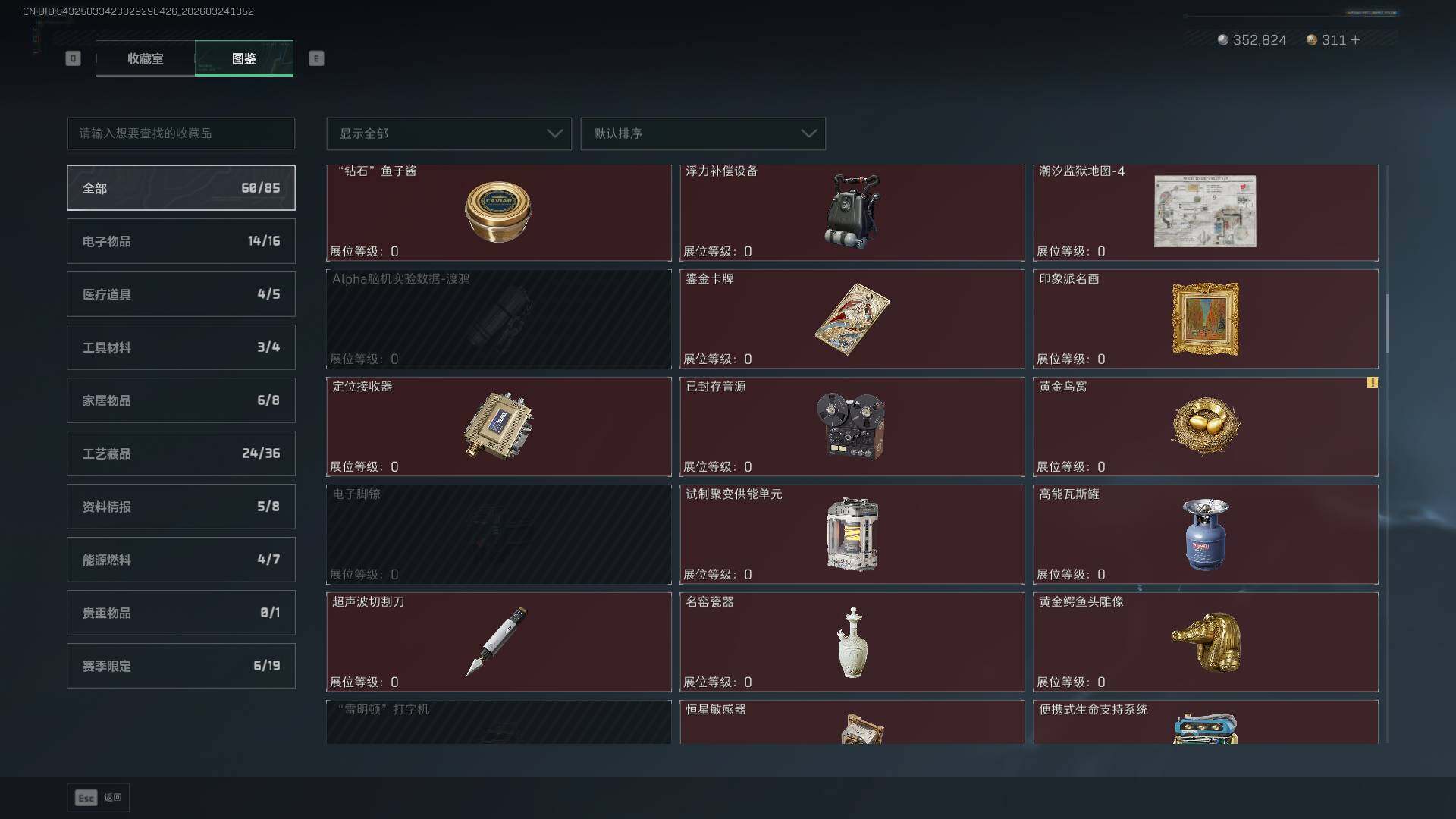Click the collectible list scrollbar handle
This screenshot has width=1456, height=819.
tap(1388, 324)
